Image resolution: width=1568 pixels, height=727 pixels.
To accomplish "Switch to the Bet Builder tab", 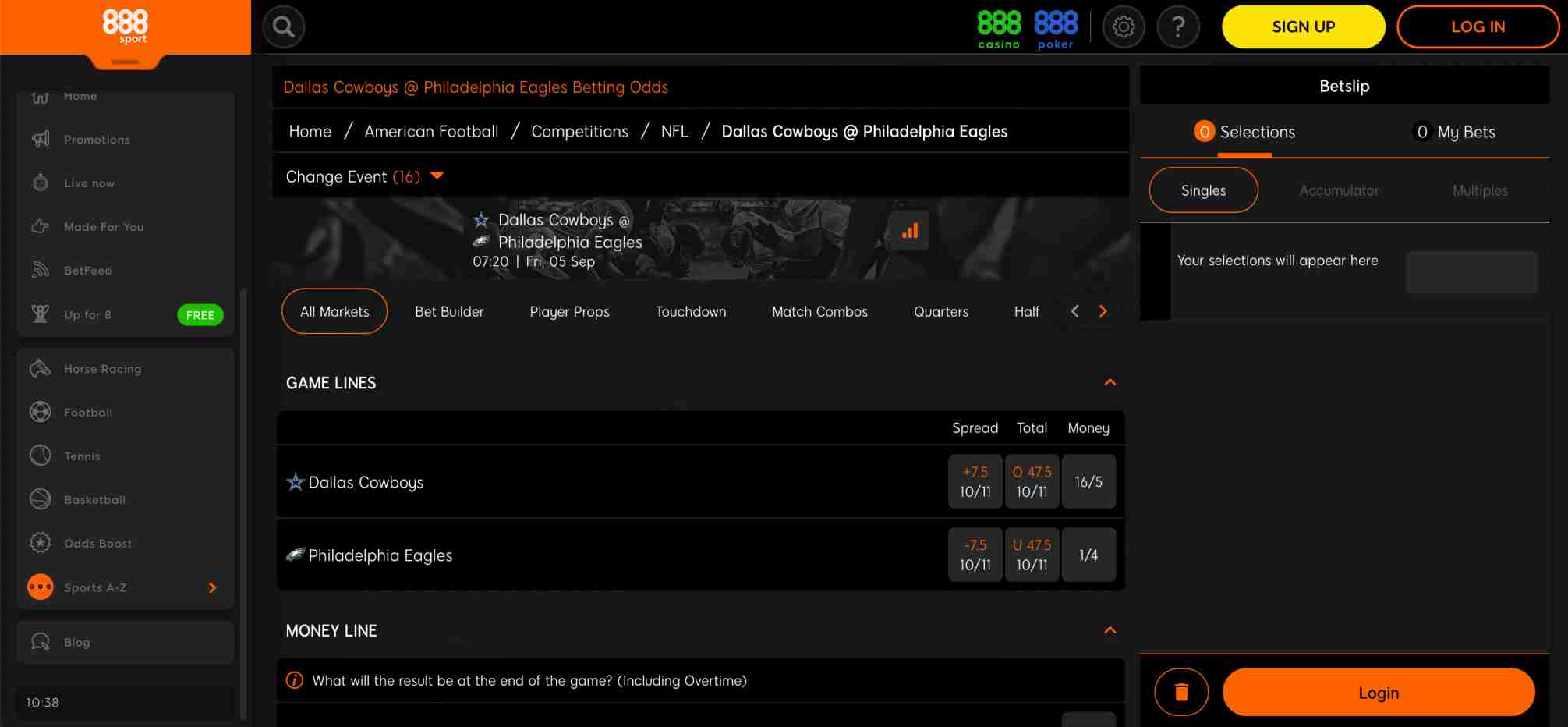I will [x=449, y=311].
